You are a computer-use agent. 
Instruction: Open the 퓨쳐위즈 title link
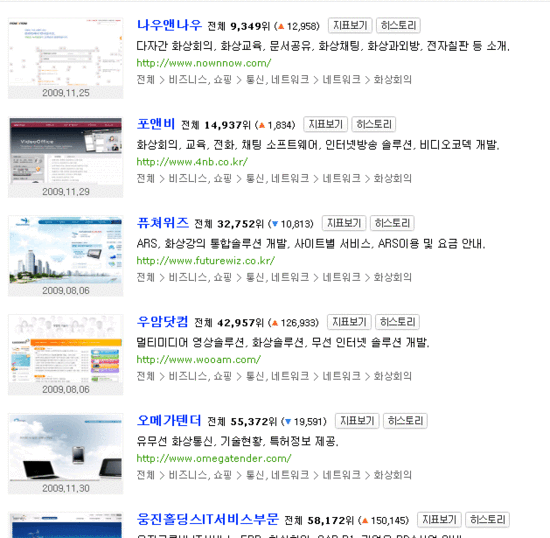162,223
